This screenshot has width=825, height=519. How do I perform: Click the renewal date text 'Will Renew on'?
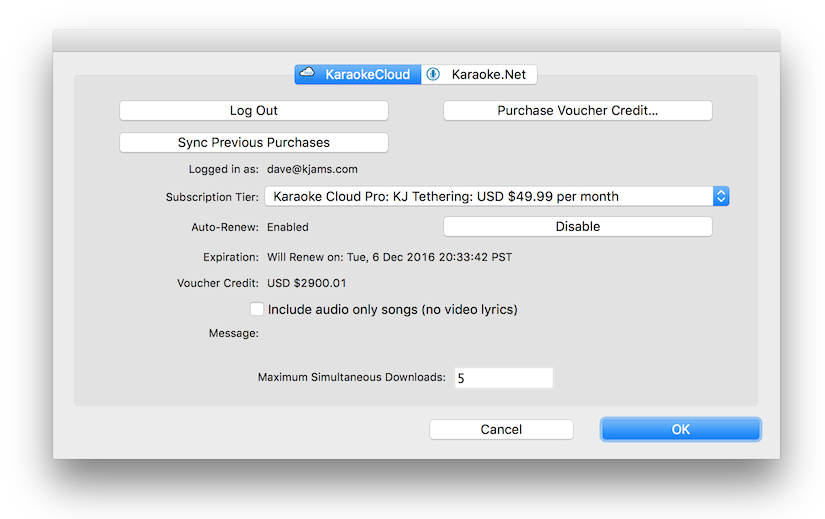coord(389,257)
